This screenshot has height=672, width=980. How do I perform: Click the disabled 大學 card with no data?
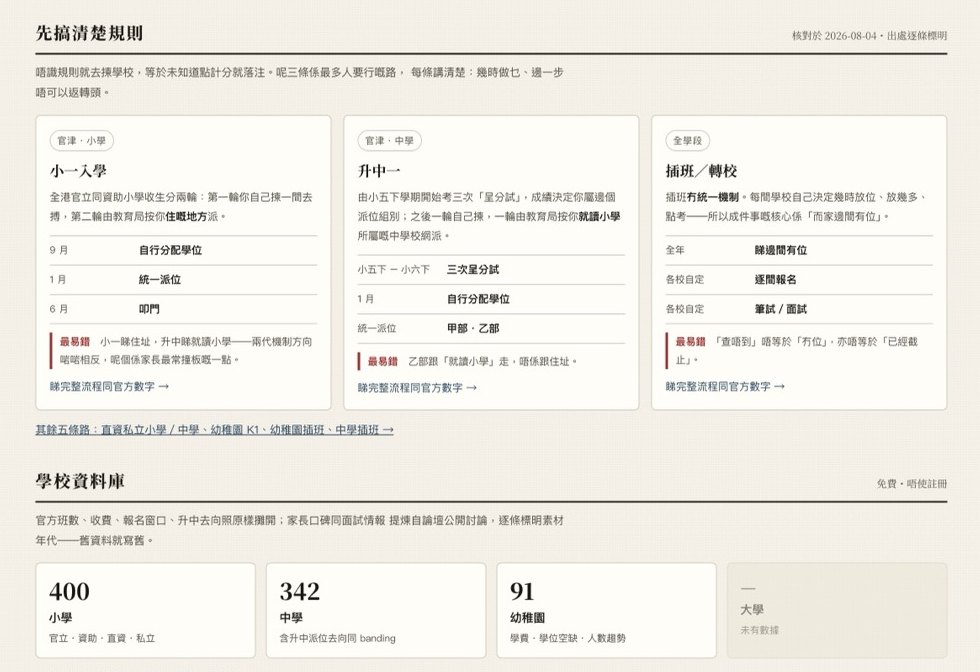(x=837, y=610)
